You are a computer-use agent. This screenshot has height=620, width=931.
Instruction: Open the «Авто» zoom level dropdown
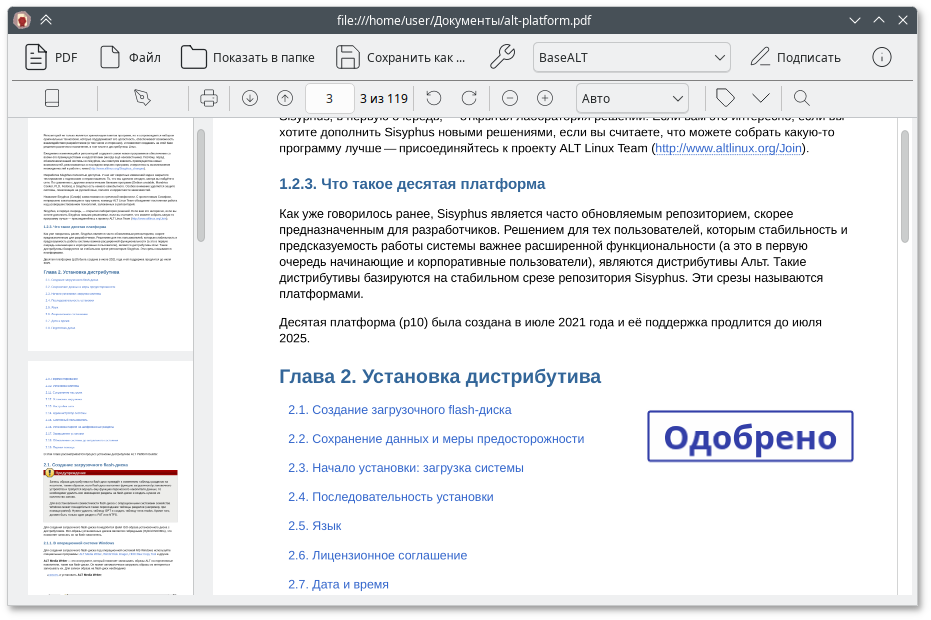[628, 98]
